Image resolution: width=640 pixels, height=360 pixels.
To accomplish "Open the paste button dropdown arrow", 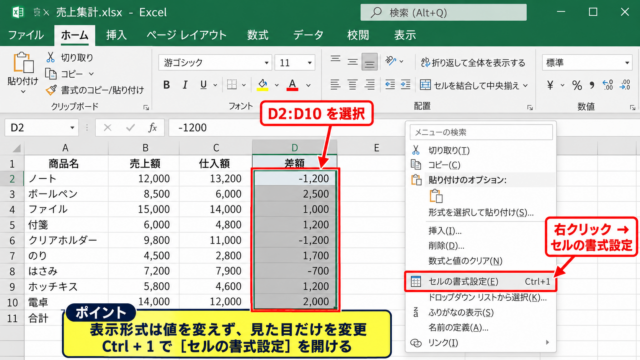I will tap(23, 92).
